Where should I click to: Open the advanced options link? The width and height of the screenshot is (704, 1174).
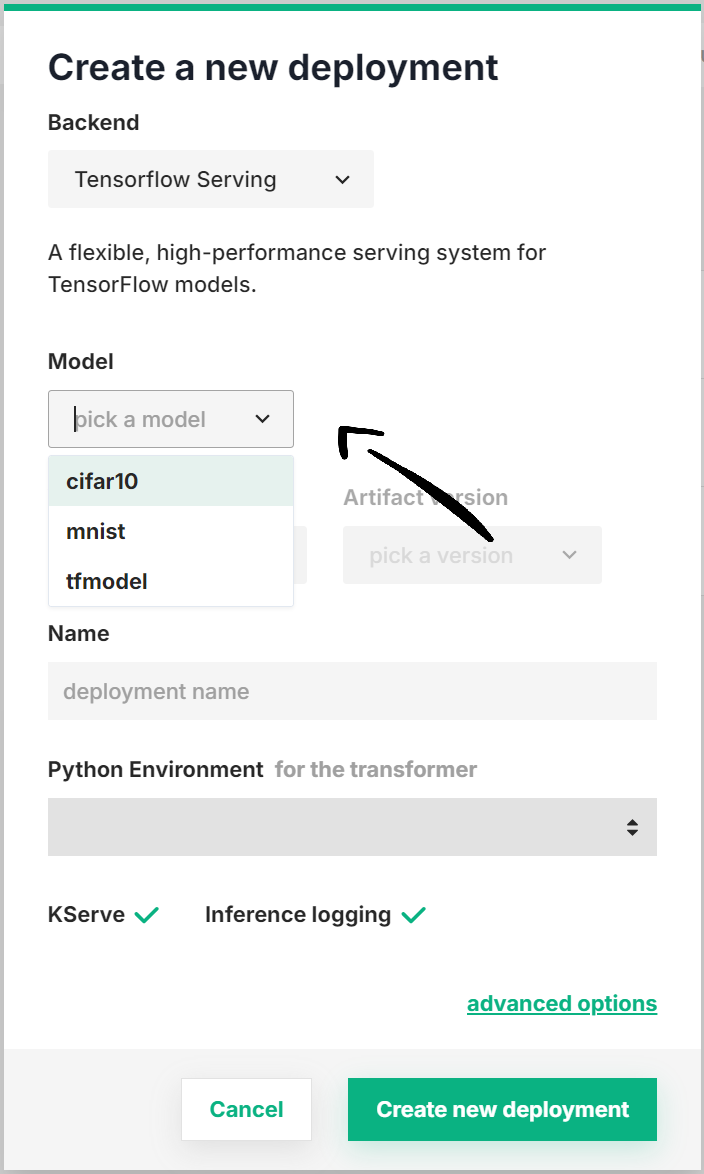pyautogui.click(x=561, y=1003)
